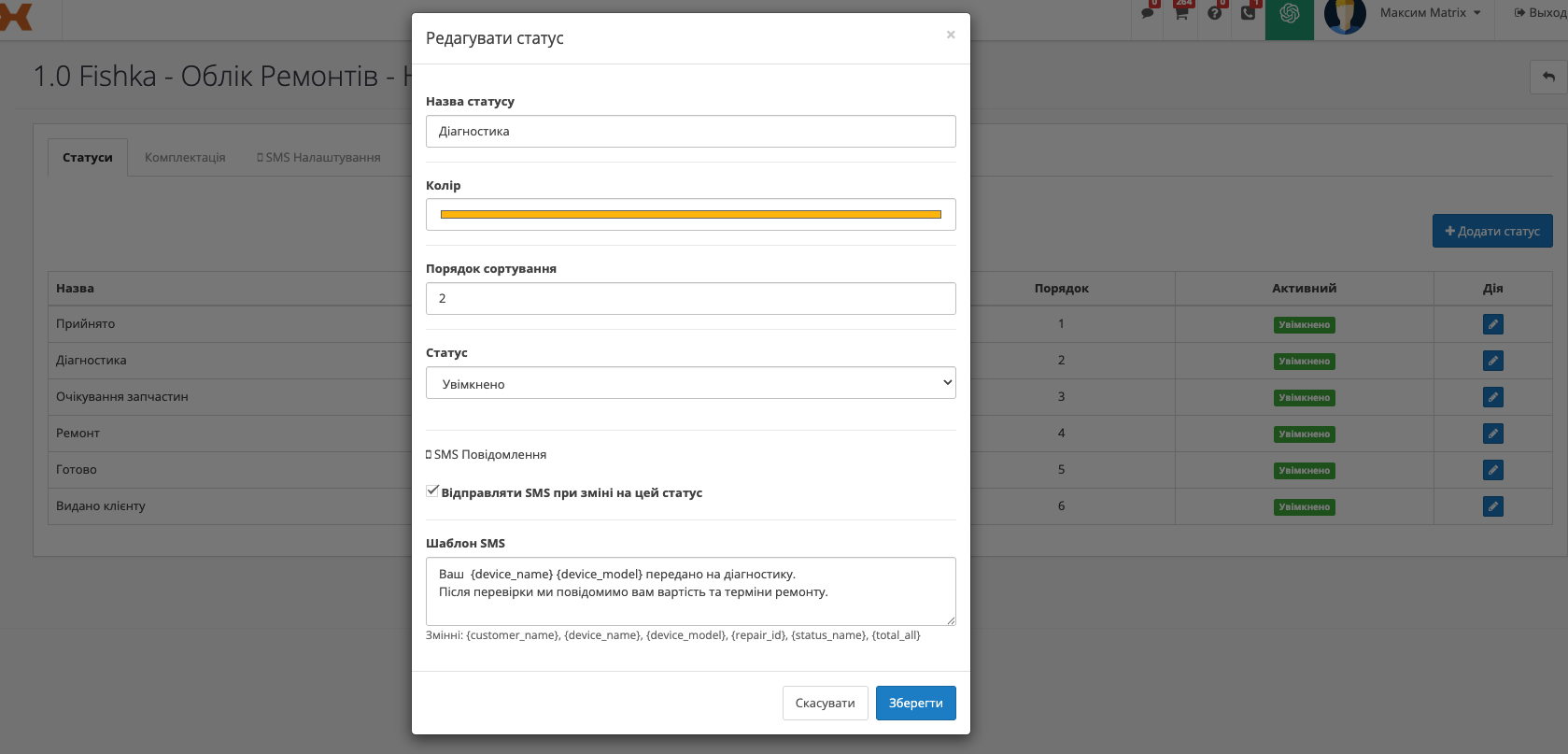The image size is (1568, 754).
Task: Toggle the send SMS on status change checkbox
Action: coord(432,491)
